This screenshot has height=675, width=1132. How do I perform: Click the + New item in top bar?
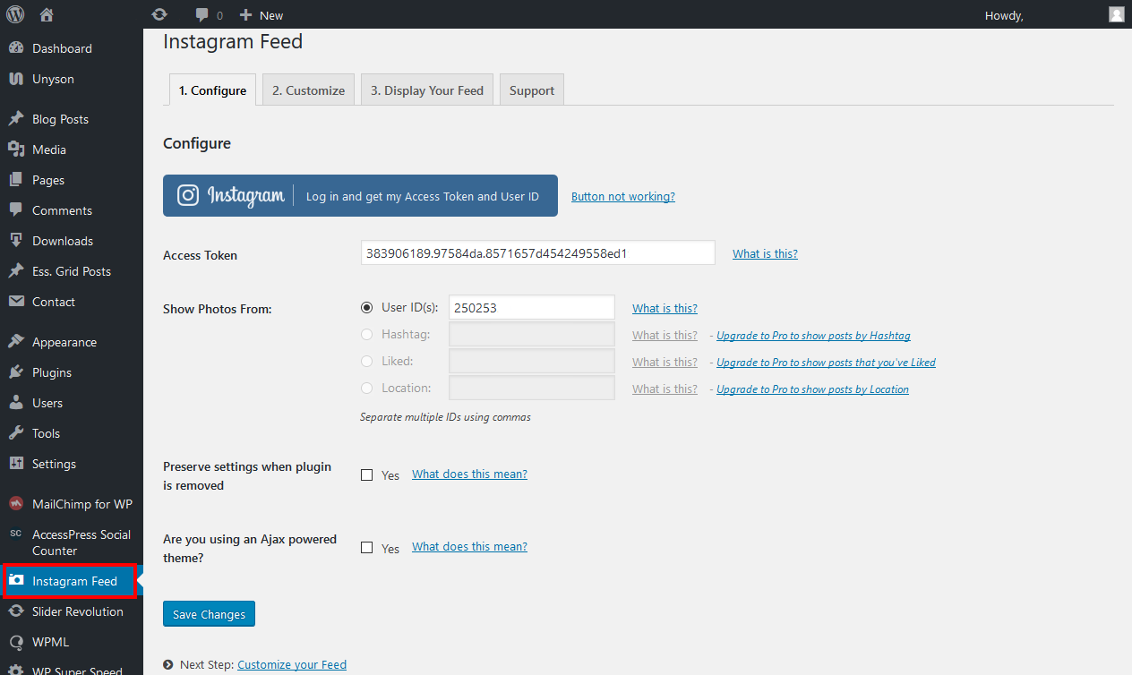262,15
